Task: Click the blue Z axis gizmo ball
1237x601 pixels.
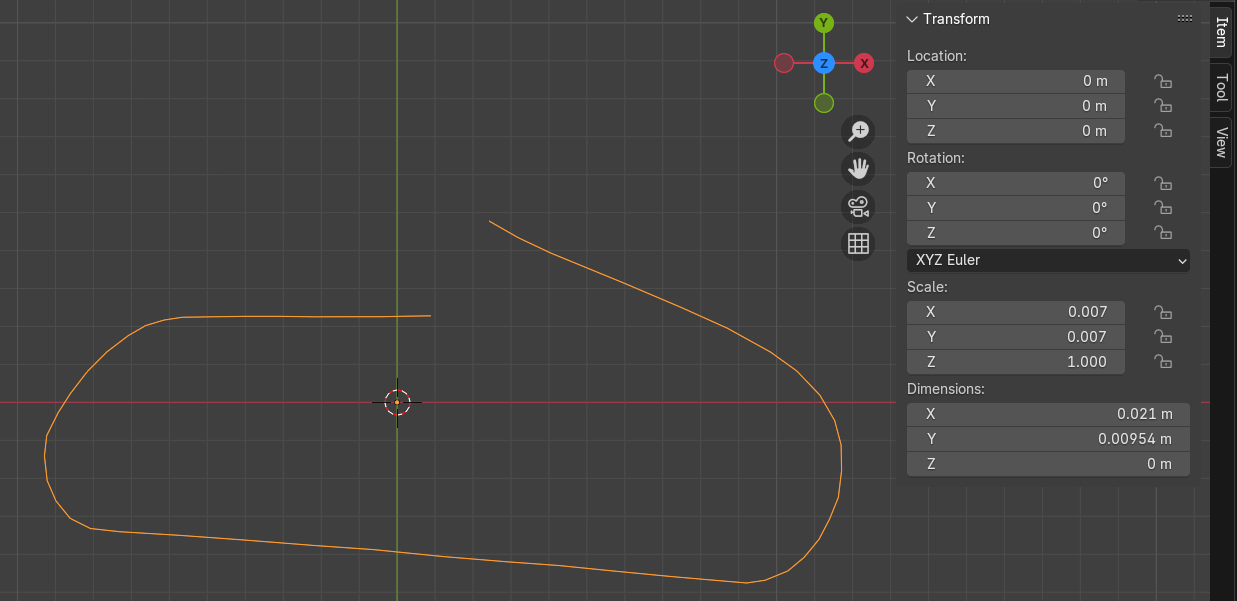Action: [823, 64]
